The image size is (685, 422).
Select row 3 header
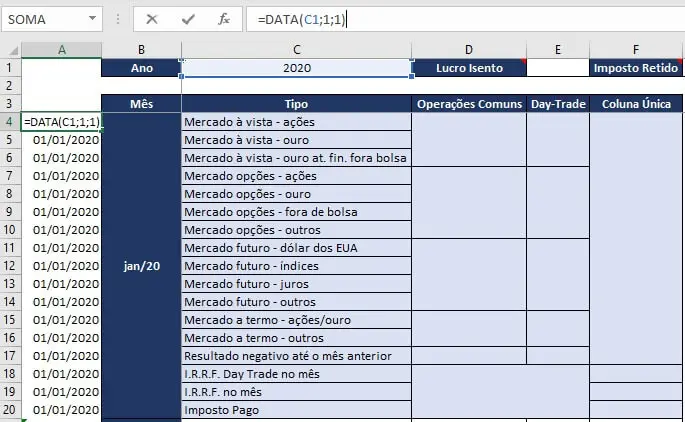point(10,104)
